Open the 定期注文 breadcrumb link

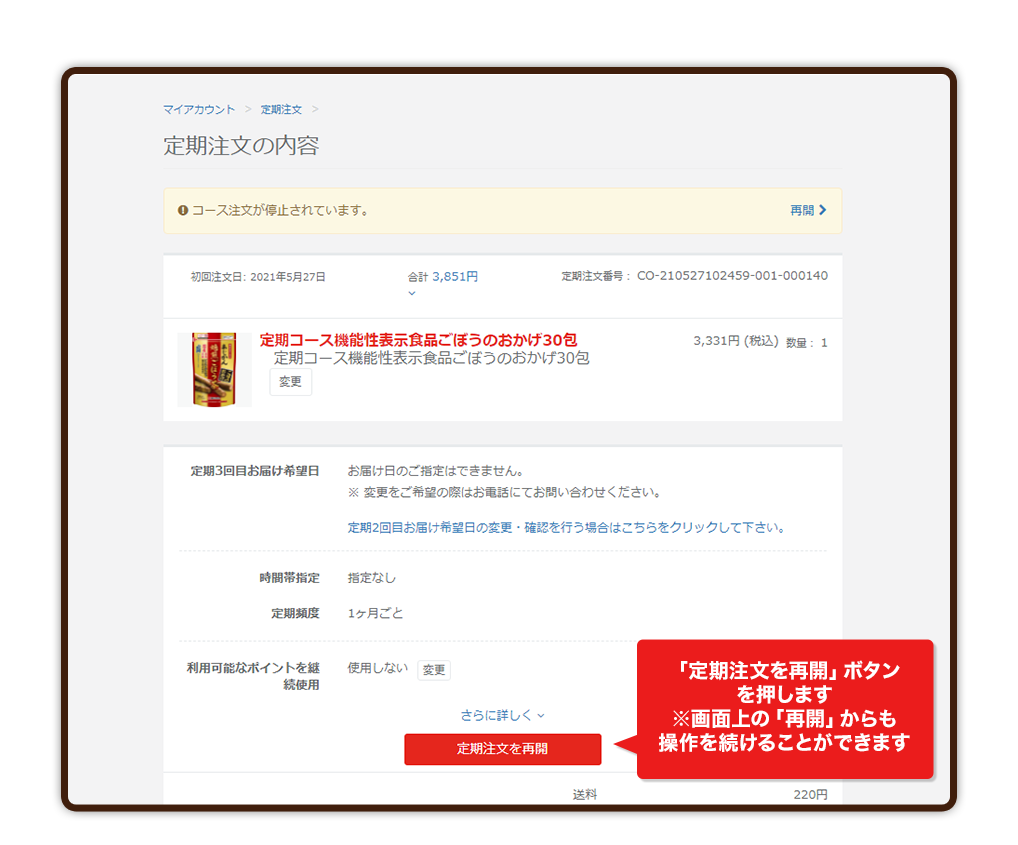tap(281, 109)
